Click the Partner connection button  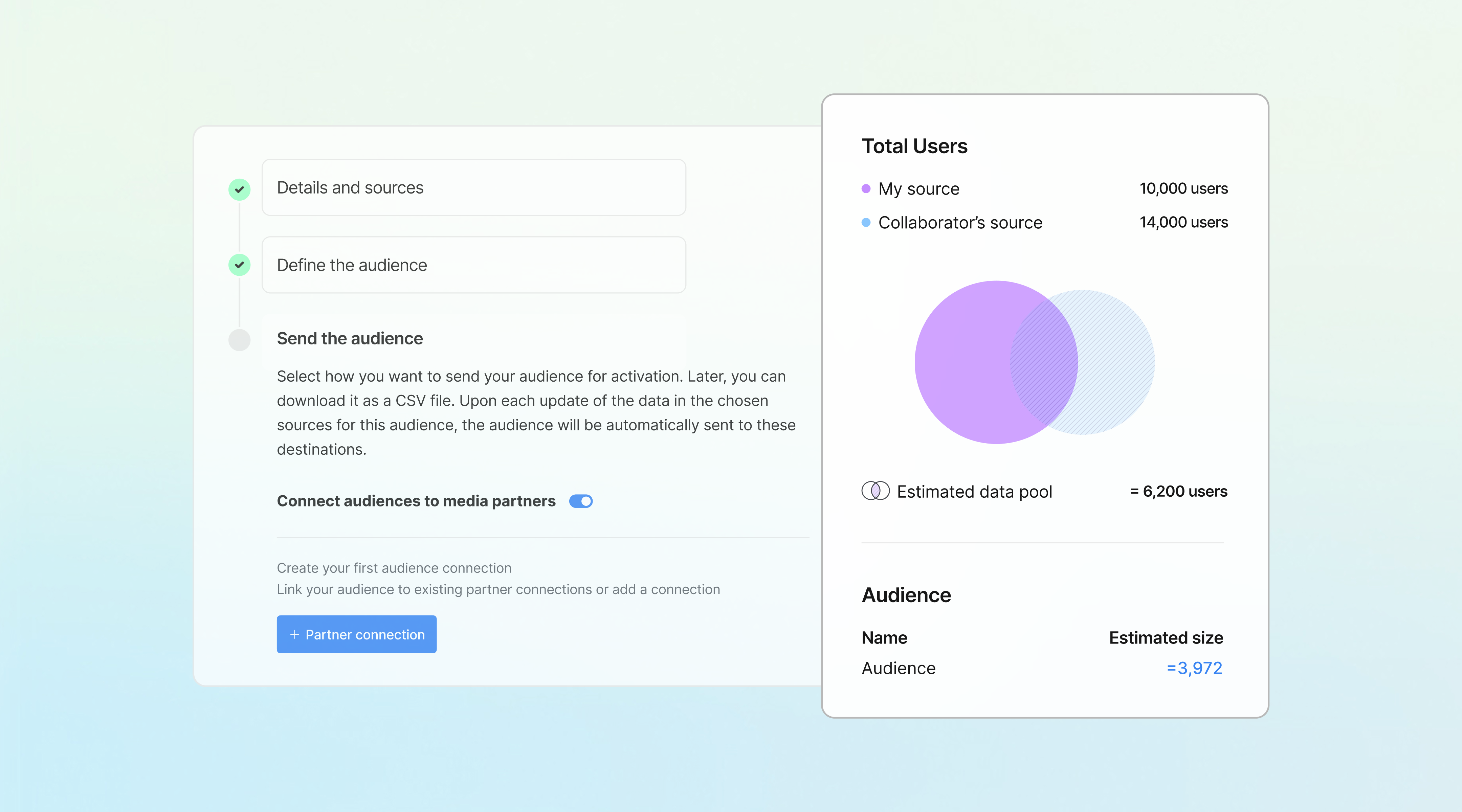tap(356, 634)
